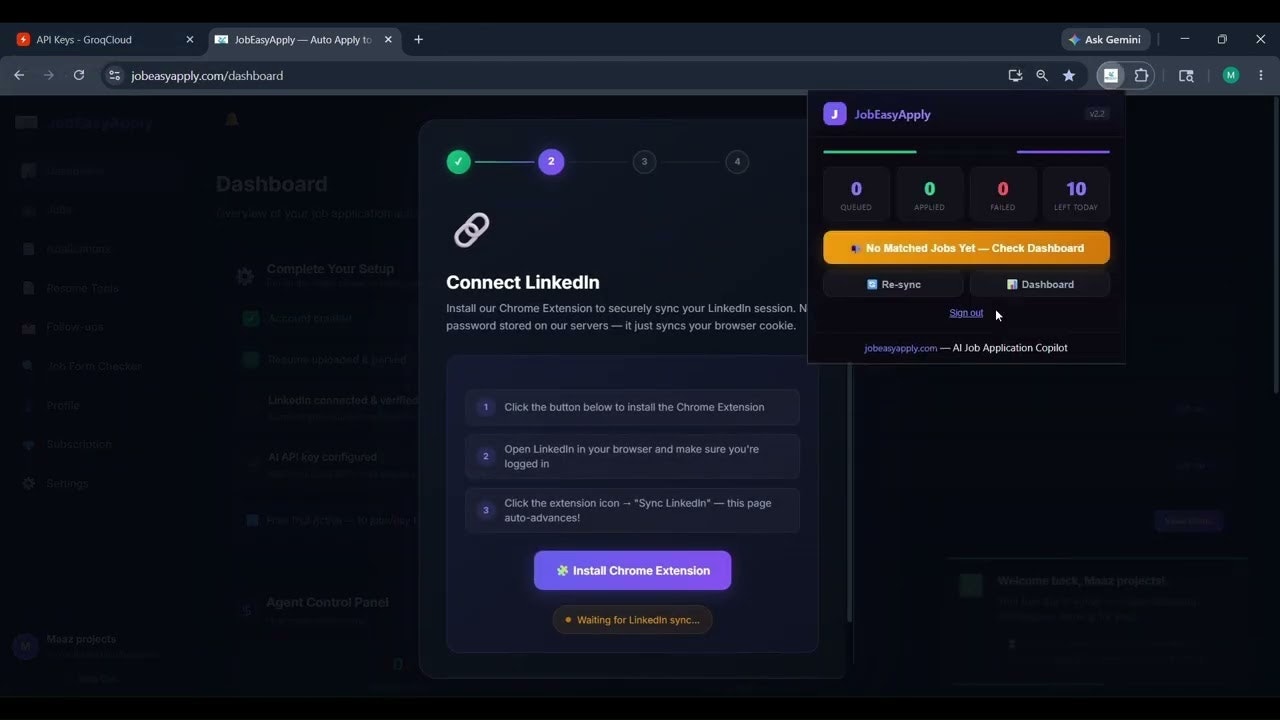Viewport: 1280px width, 720px height.
Task: Open the tab search side panel icon
Action: (x=1186, y=75)
